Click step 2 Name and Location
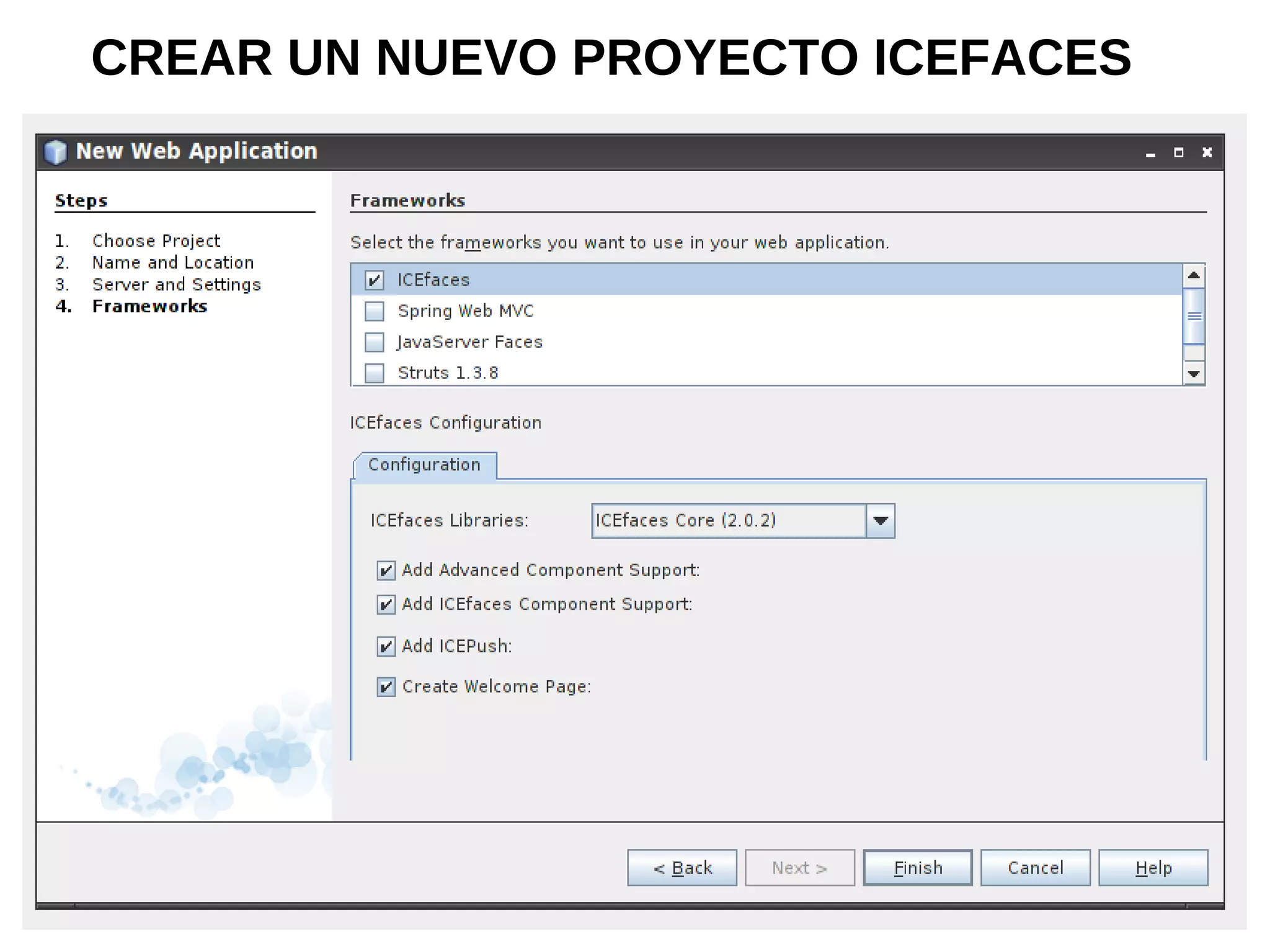Viewport: 1270px width, 952px height. [x=173, y=263]
